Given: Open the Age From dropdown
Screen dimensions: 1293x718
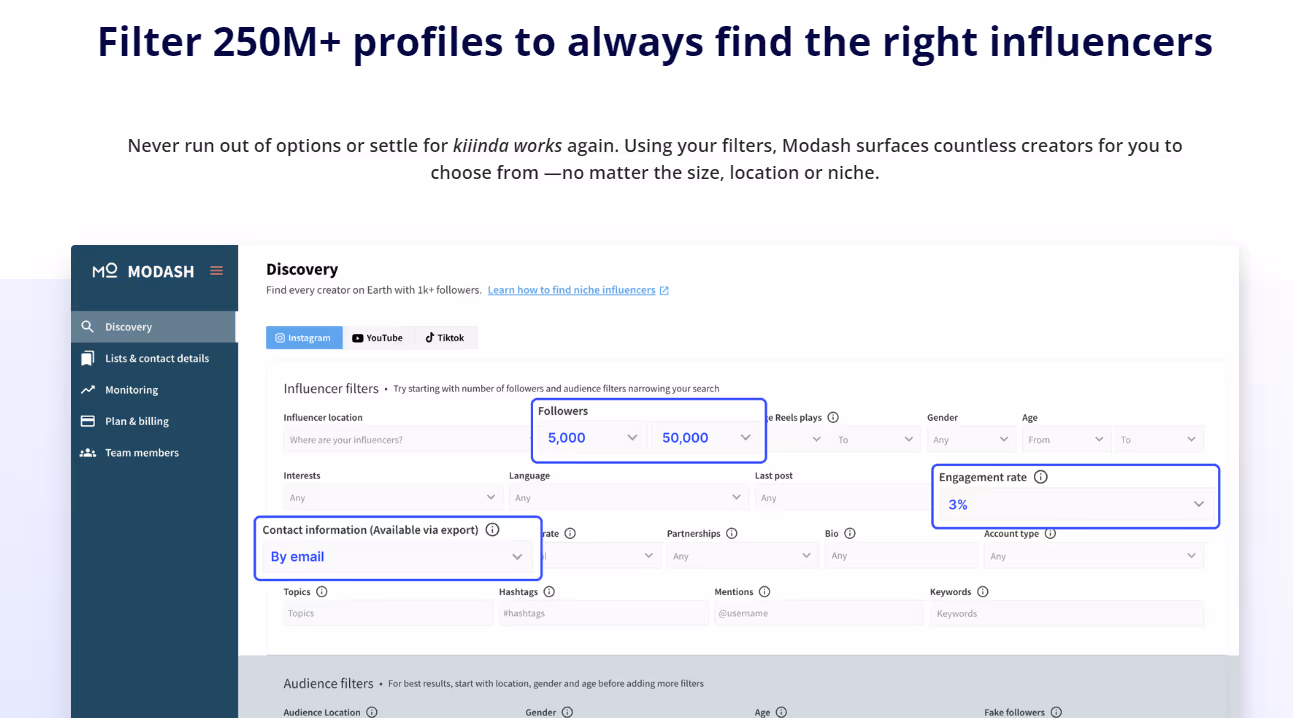Looking at the screenshot, I should 1066,439.
